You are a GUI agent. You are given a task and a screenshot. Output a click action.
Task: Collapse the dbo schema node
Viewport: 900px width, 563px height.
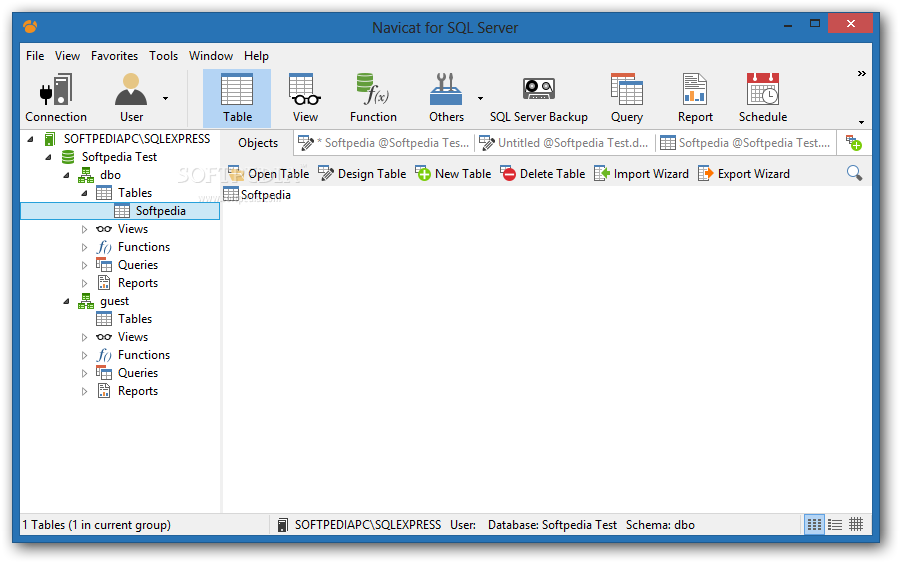tap(66, 175)
